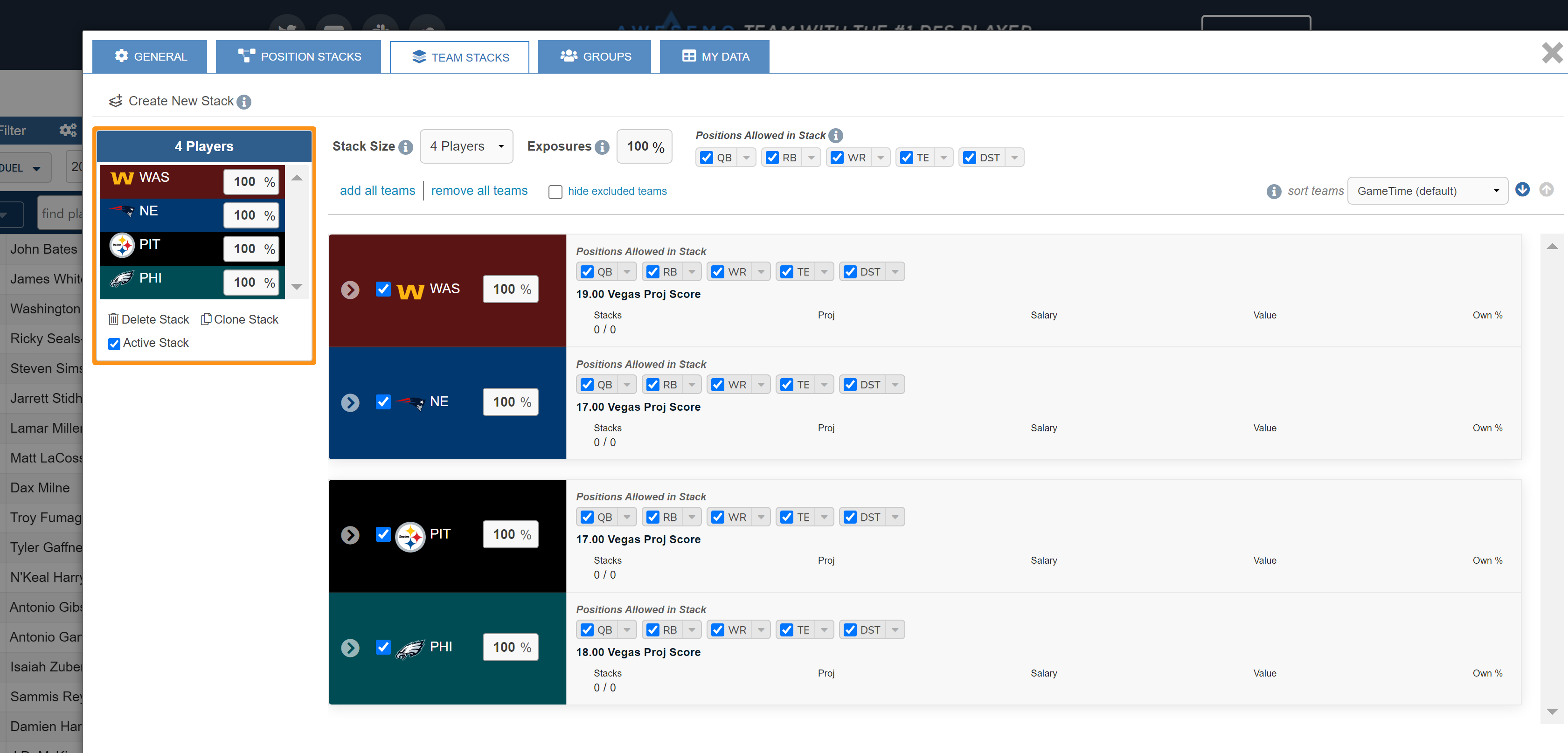Expand the WAS team row arrow icon

(x=350, y=290)
